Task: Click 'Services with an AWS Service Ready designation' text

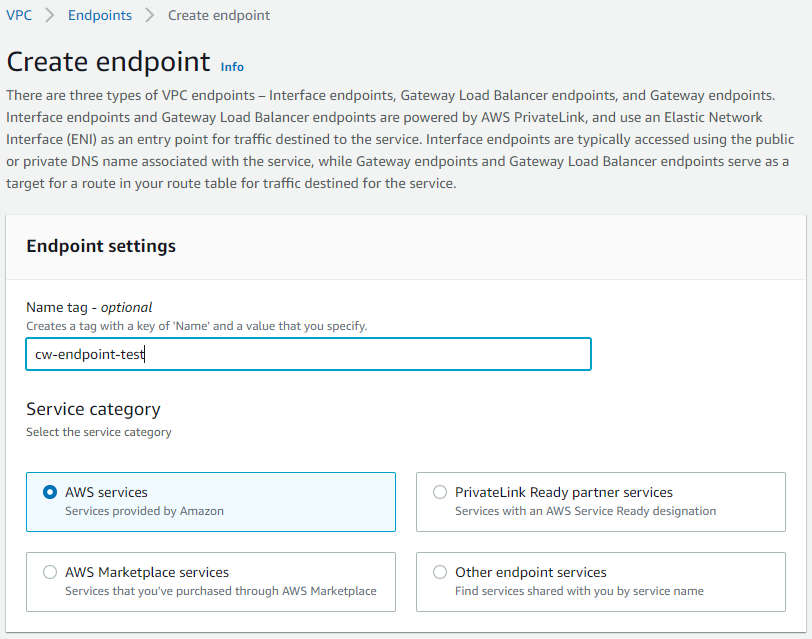Action: (x=586, y=511)
